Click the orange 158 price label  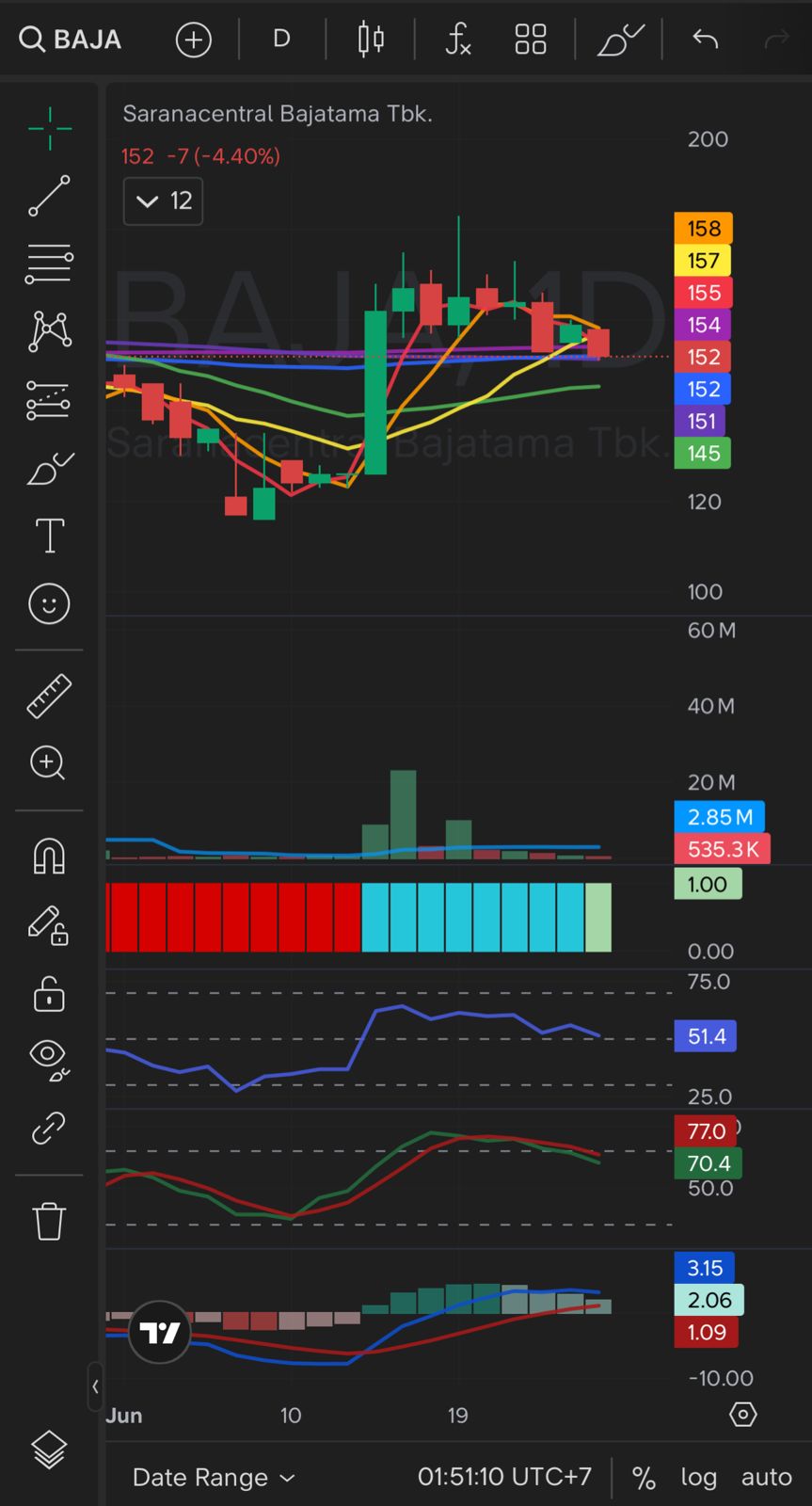704,229
